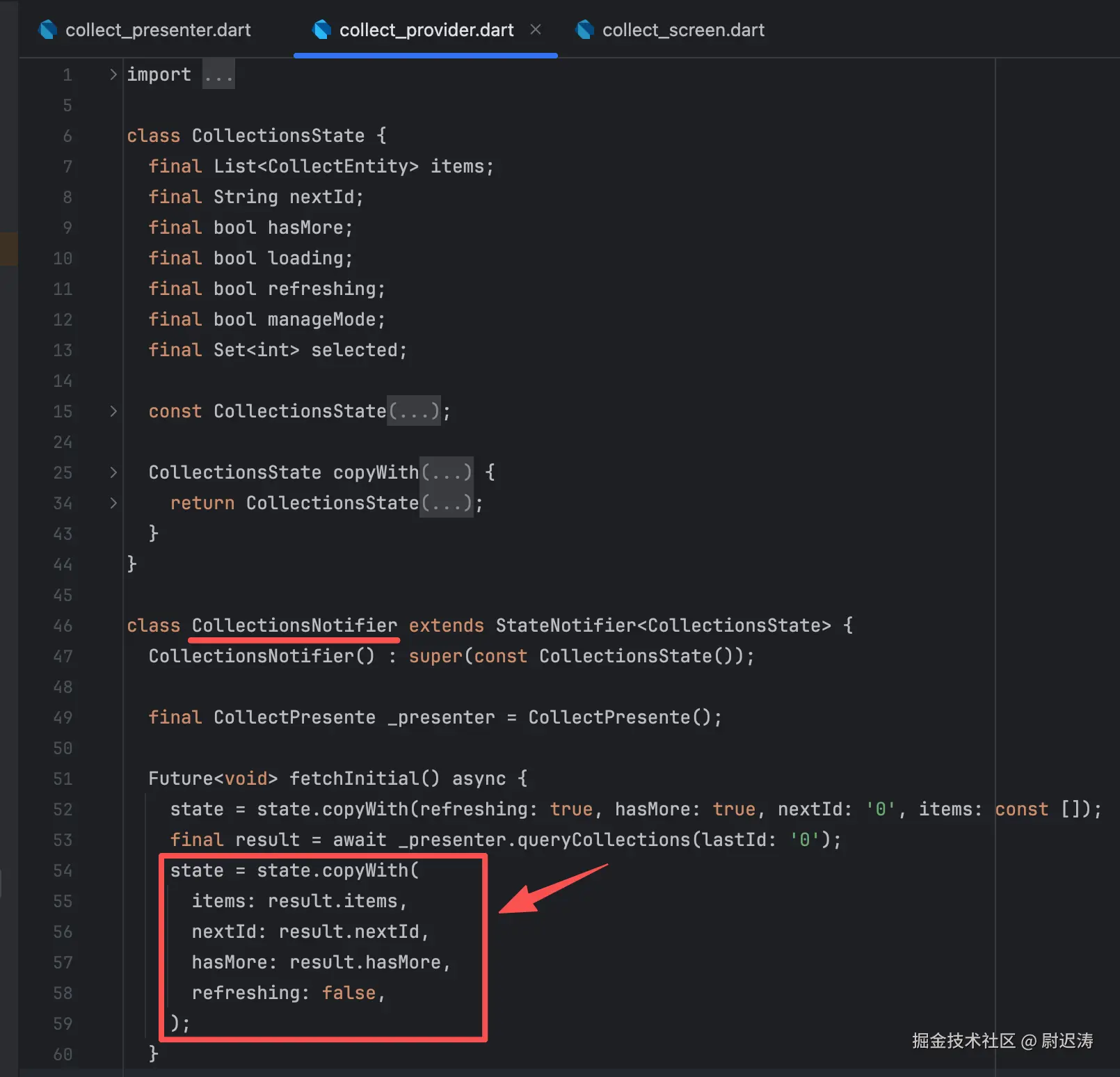Click line number 46 in the gutter

[x=63, y=625]
